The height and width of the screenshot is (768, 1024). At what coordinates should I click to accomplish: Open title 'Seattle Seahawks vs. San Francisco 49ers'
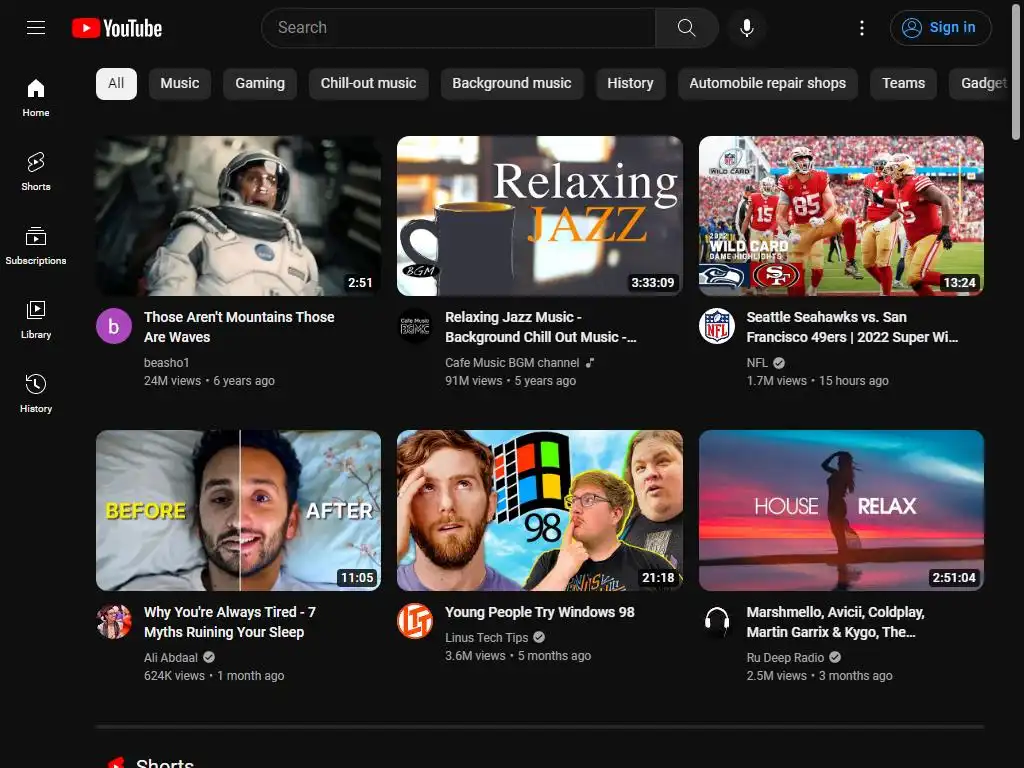click(x=852, y=327)
